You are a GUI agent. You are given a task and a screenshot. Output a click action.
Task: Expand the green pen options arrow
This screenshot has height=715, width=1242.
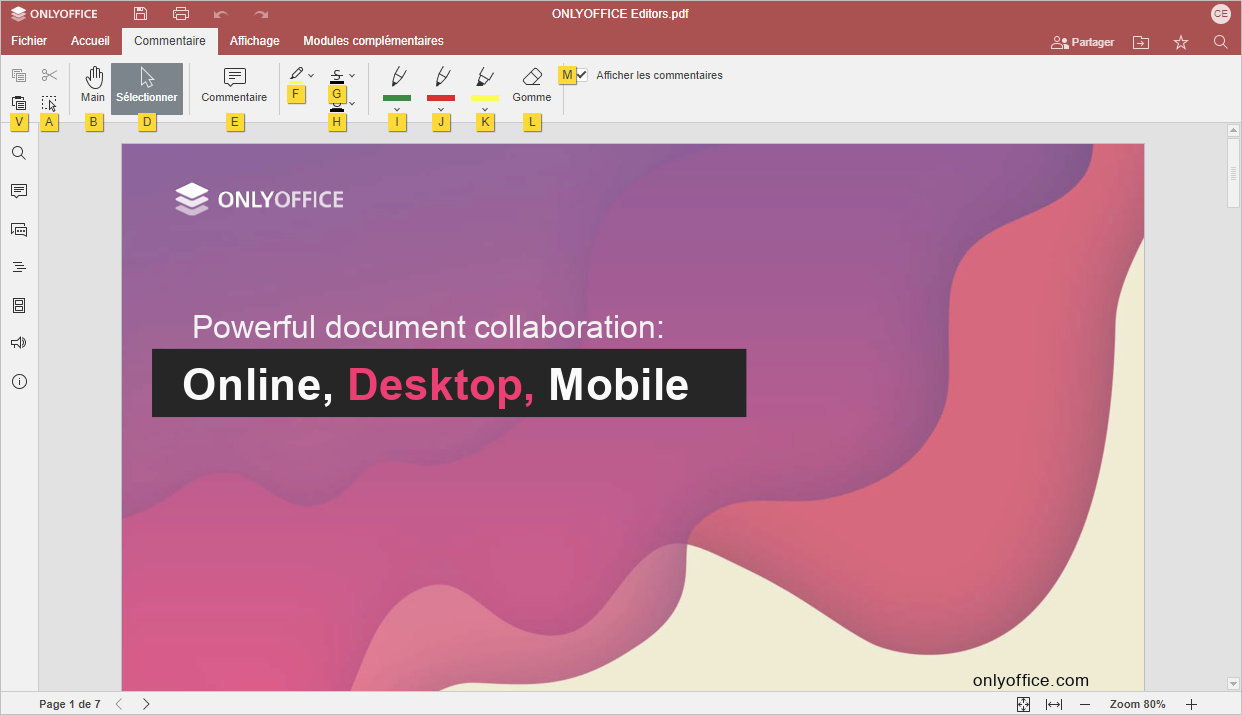pyautogui.click(x=397, y=109)
